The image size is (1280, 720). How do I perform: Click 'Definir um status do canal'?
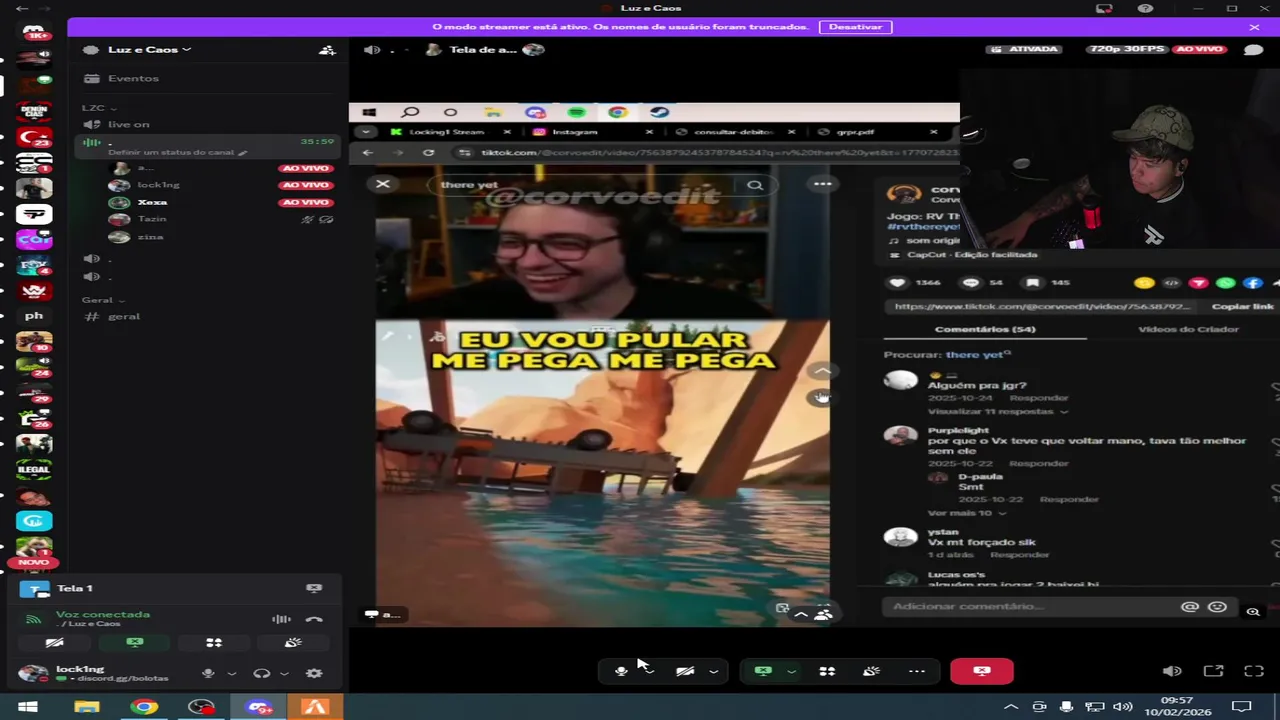[177, 153]
